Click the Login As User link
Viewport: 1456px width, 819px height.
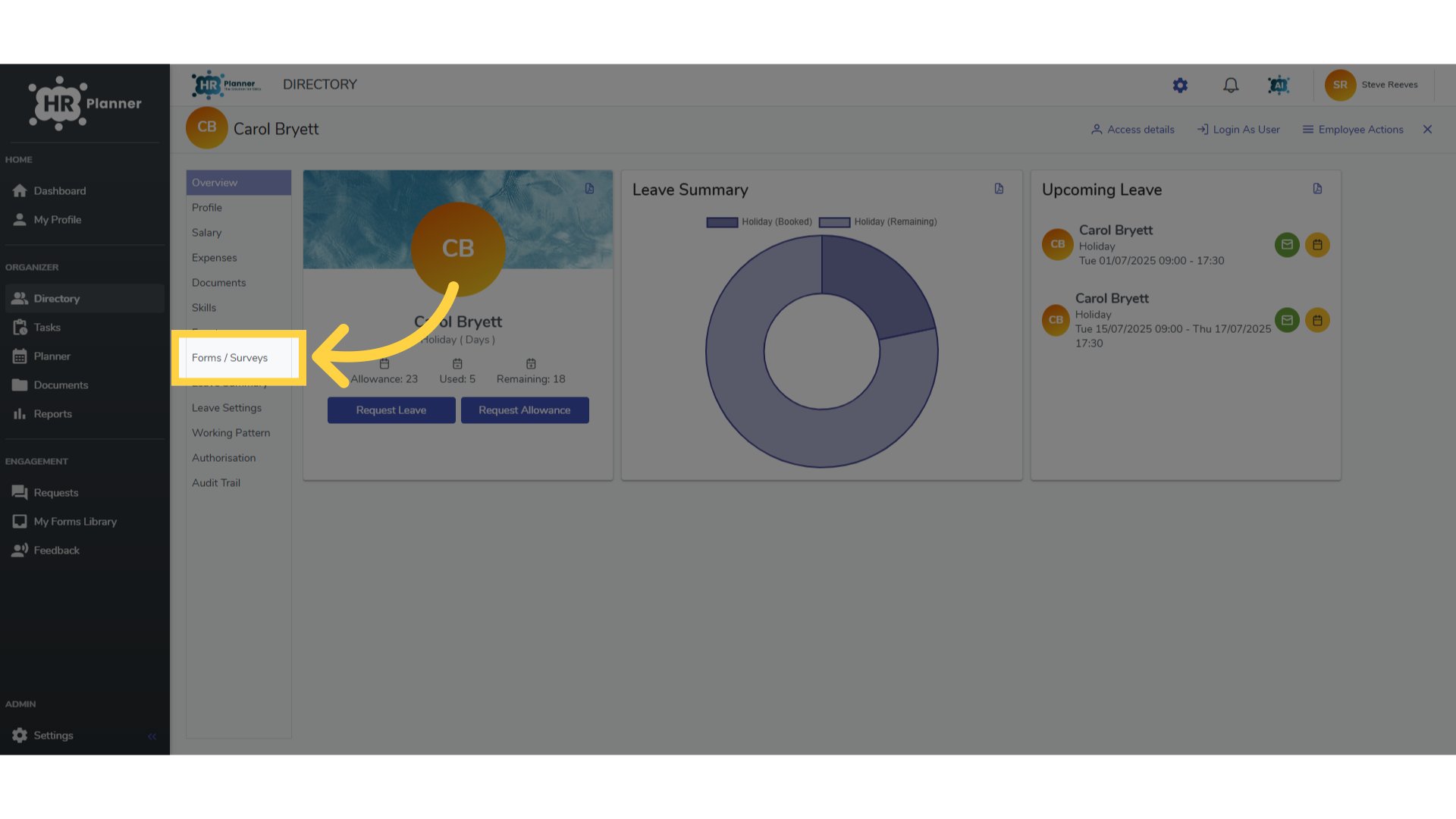point(1238,130)
